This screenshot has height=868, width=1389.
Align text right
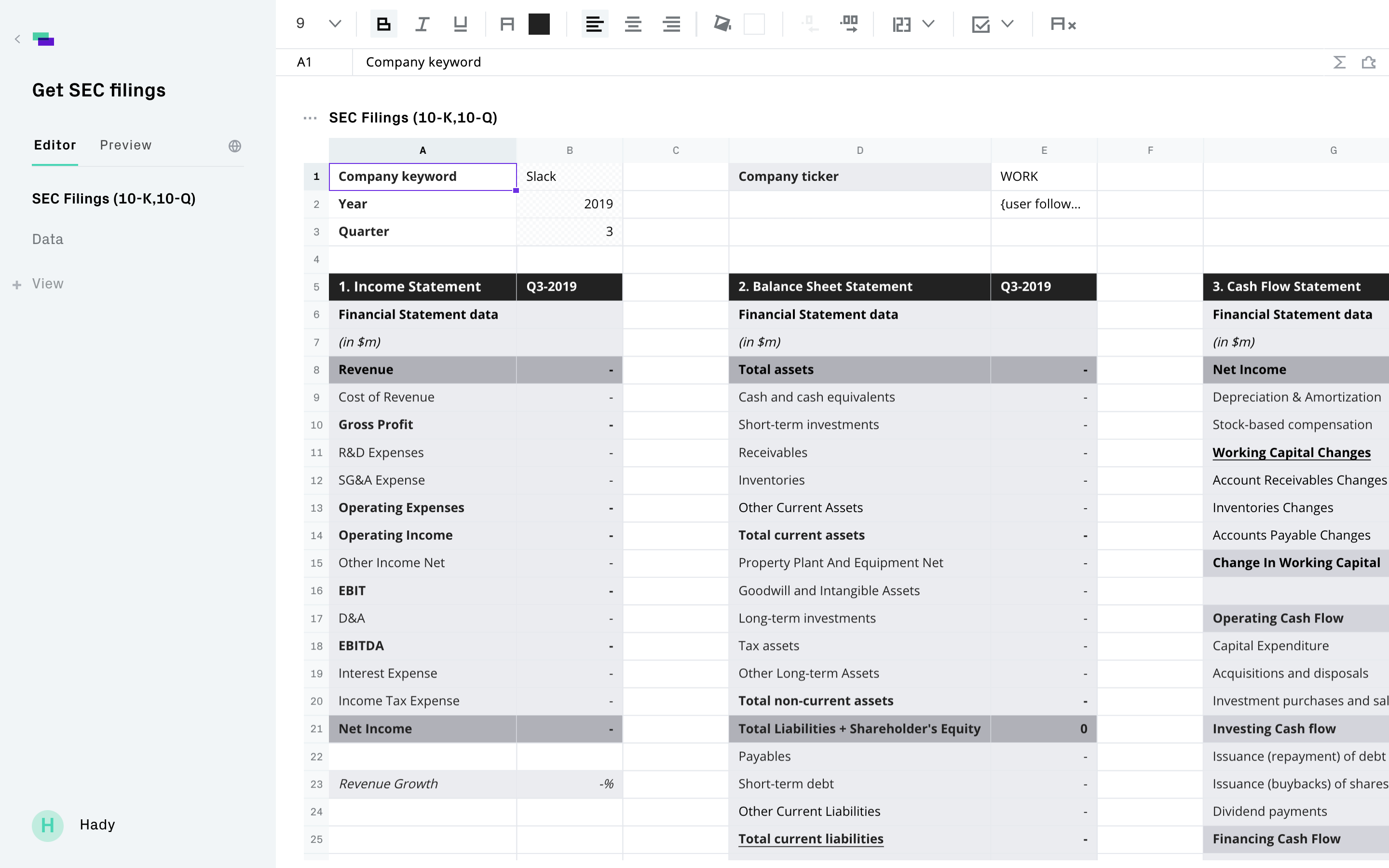[671, 24]
